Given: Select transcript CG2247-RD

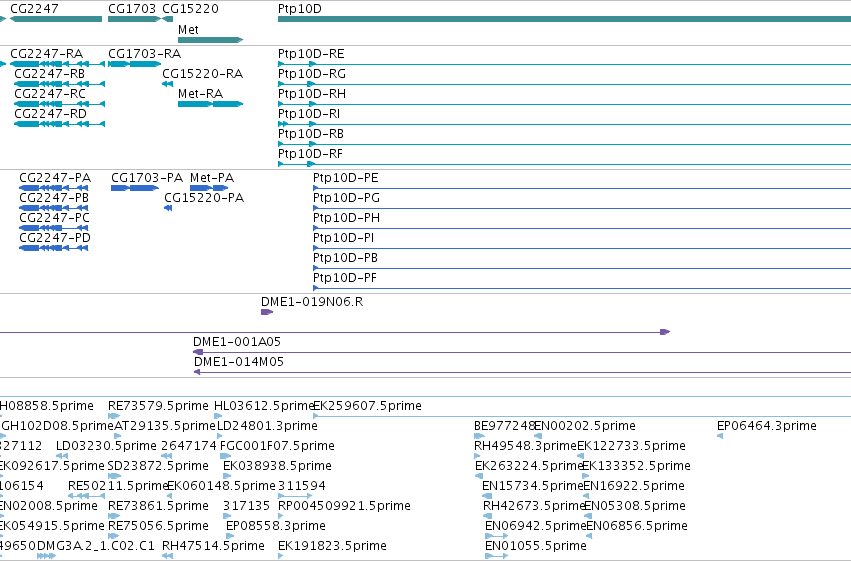Looking at the screenshot, I should point(60,124).
